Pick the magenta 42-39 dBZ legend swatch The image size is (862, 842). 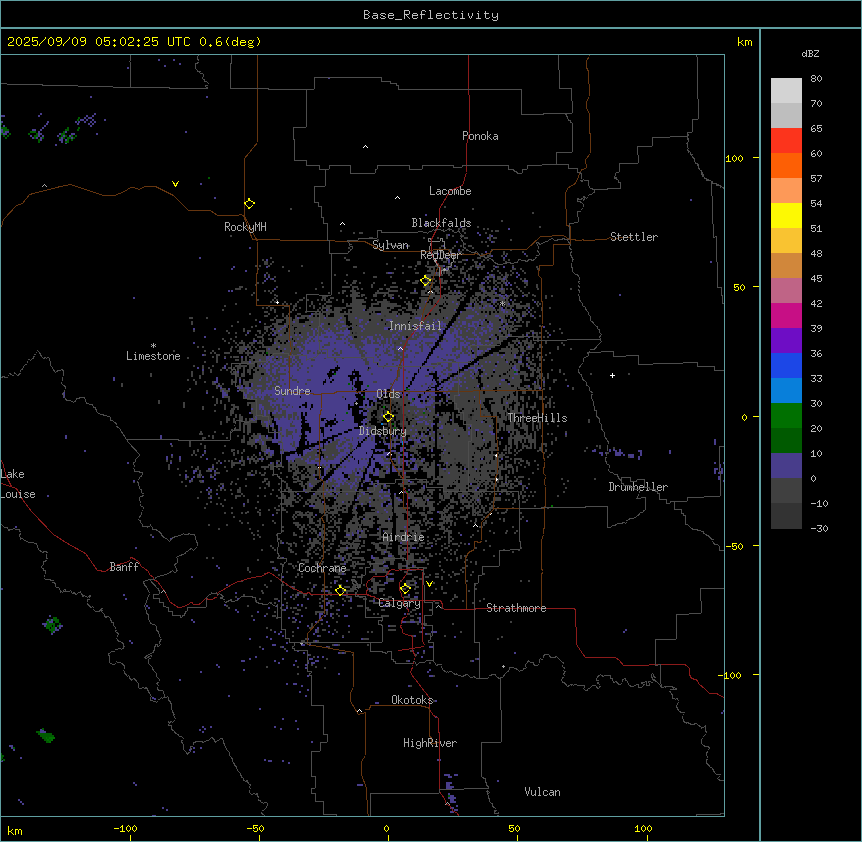click(x=786, y=315)
